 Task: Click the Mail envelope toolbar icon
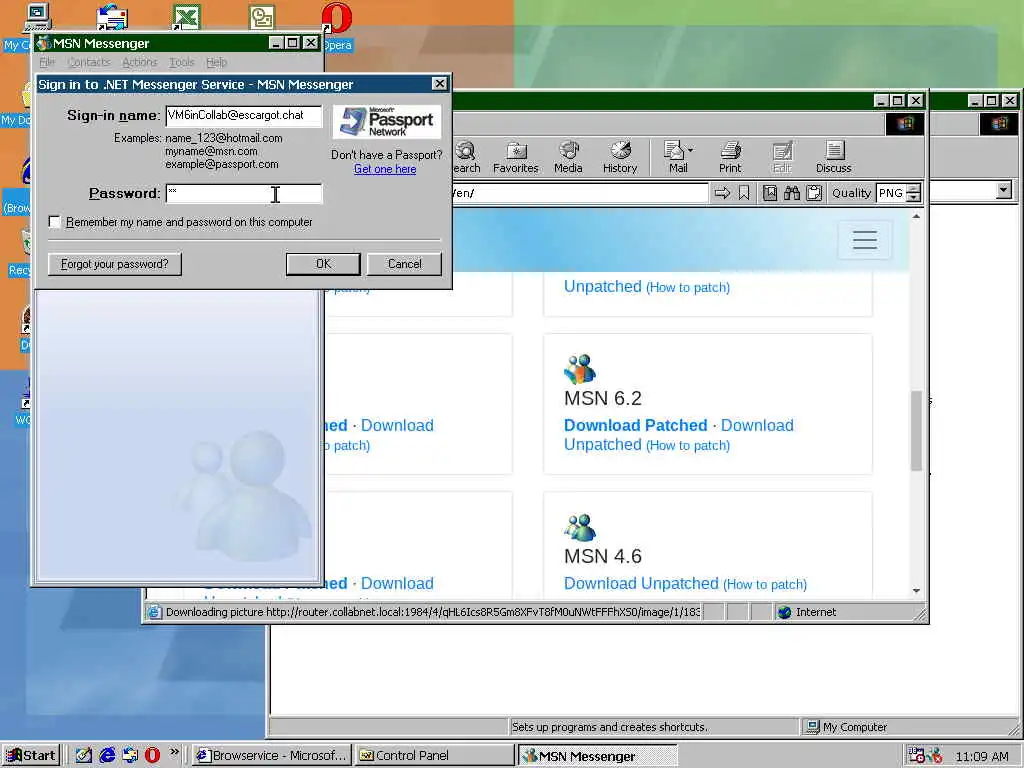click(x=673, y=151)
